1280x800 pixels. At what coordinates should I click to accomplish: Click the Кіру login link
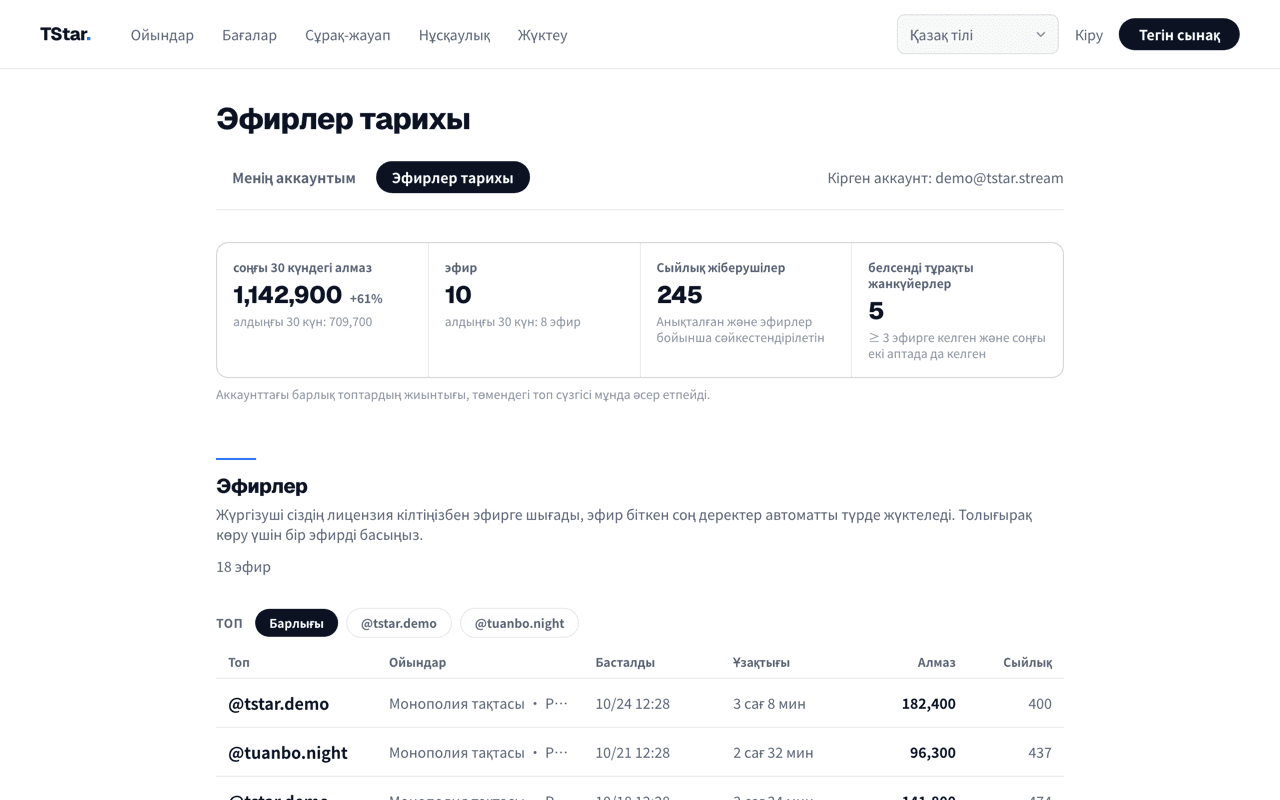1088,35
